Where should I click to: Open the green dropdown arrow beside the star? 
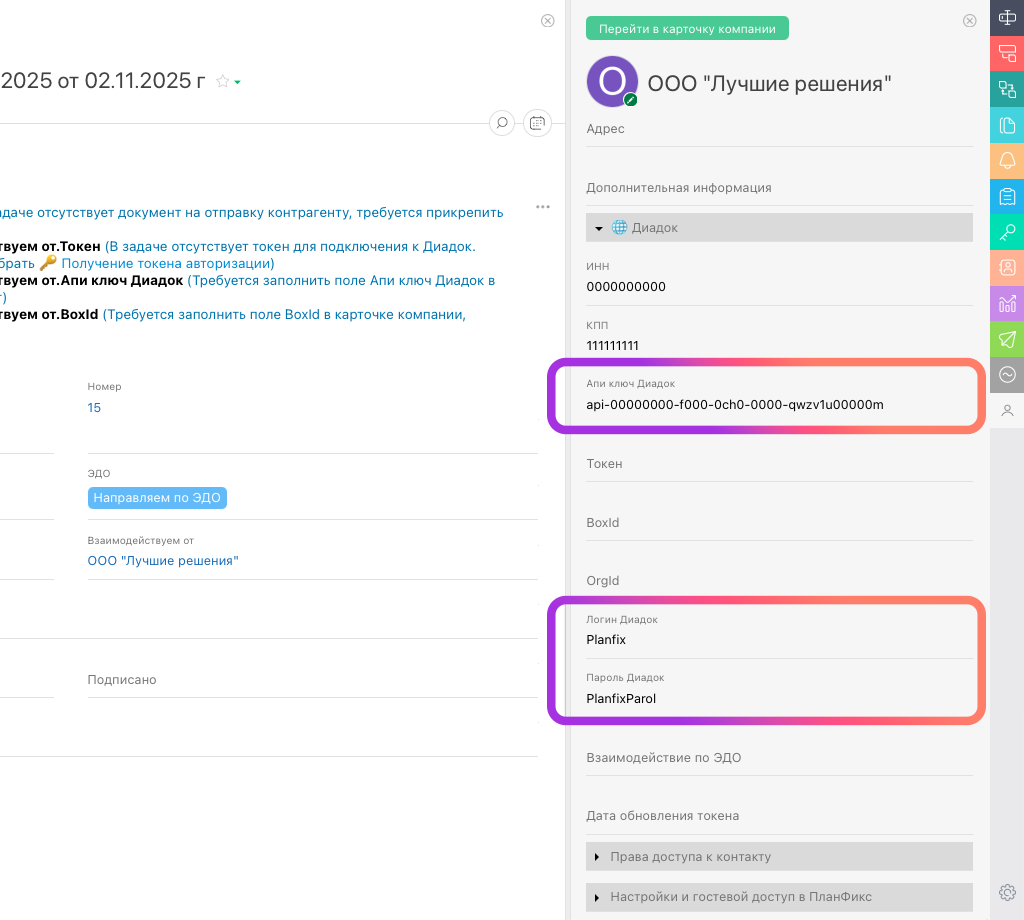coord(237,83)
